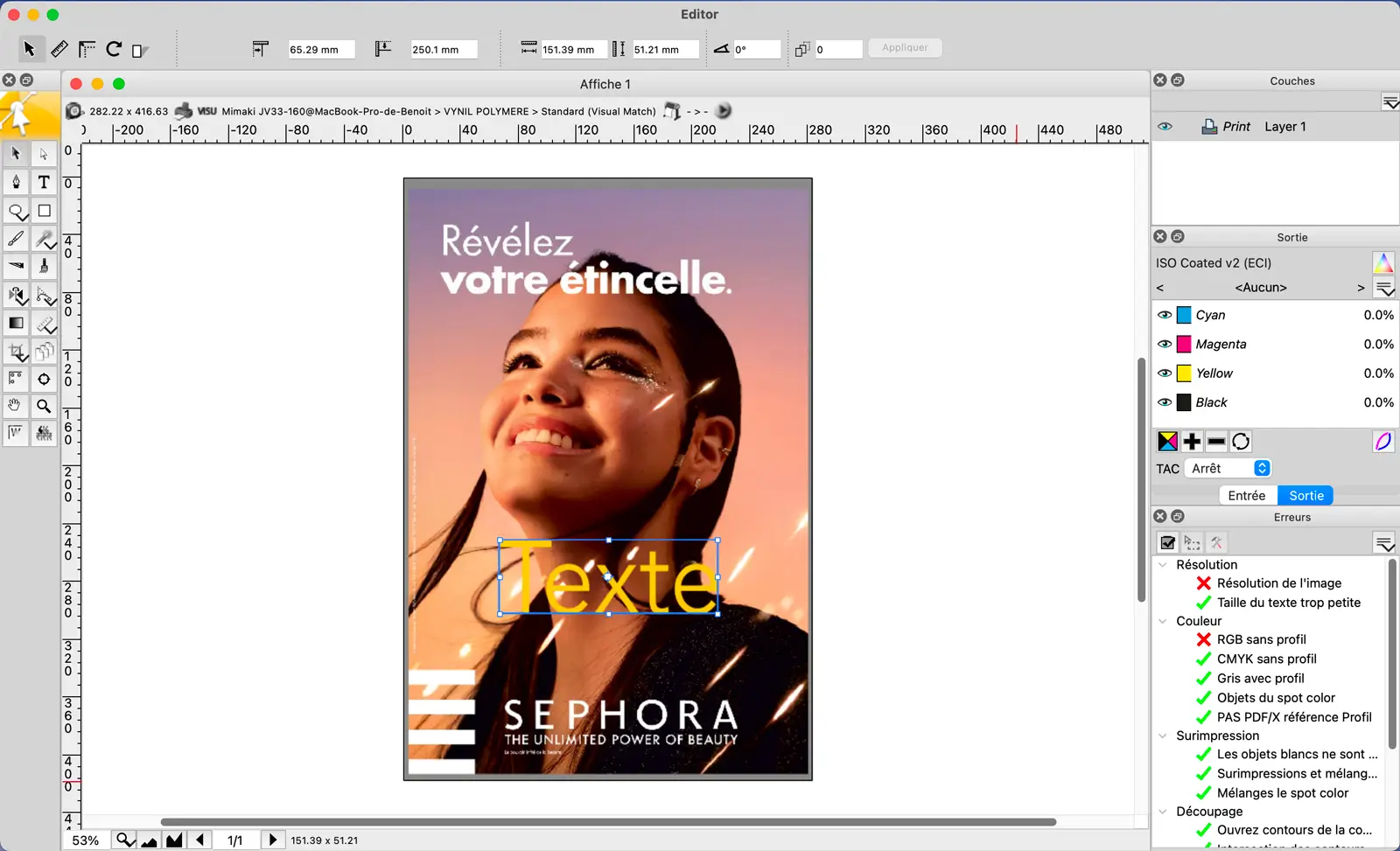Click the add ink plus icon
The image size is (1400, 851).
[x=1192, y=442]
